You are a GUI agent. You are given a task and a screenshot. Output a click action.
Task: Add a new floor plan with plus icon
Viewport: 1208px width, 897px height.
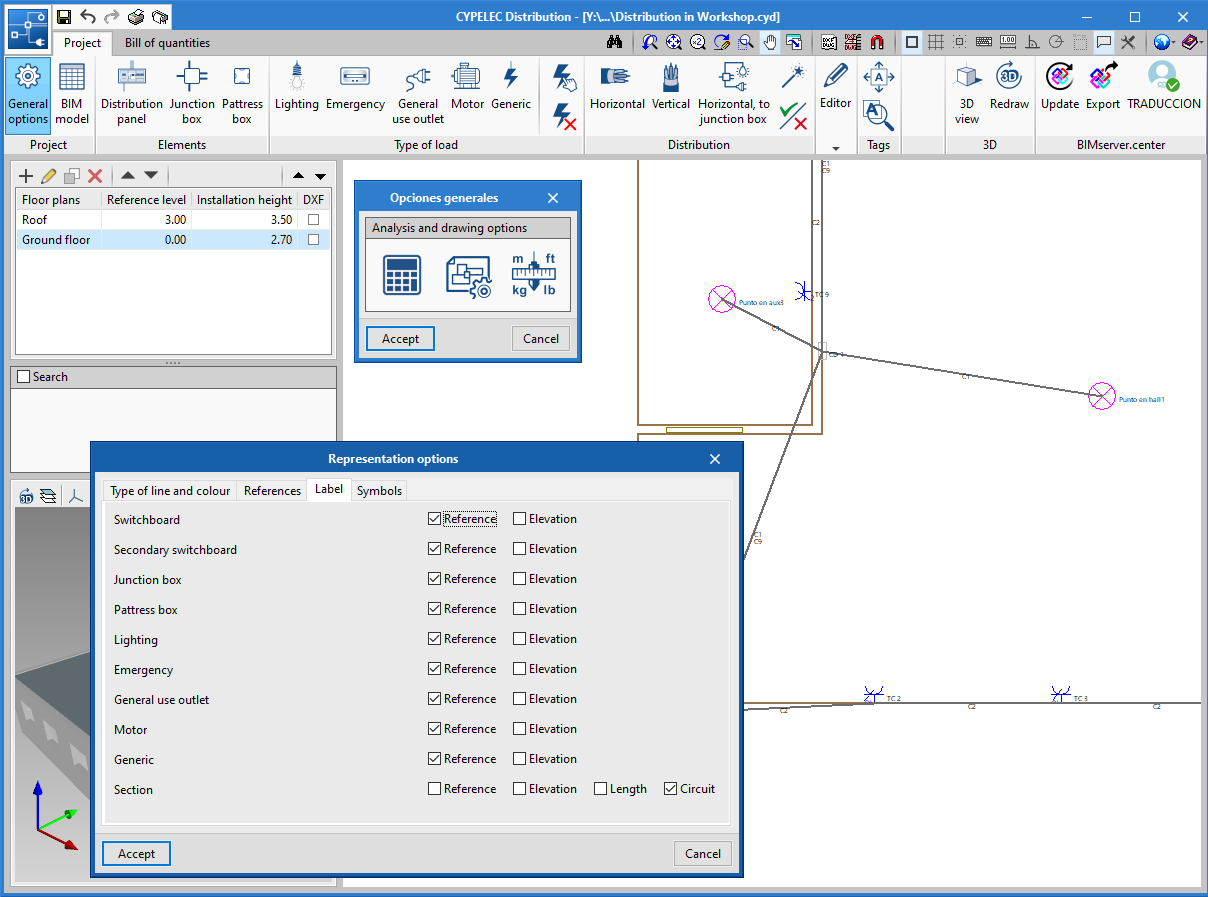pos(27,176)
